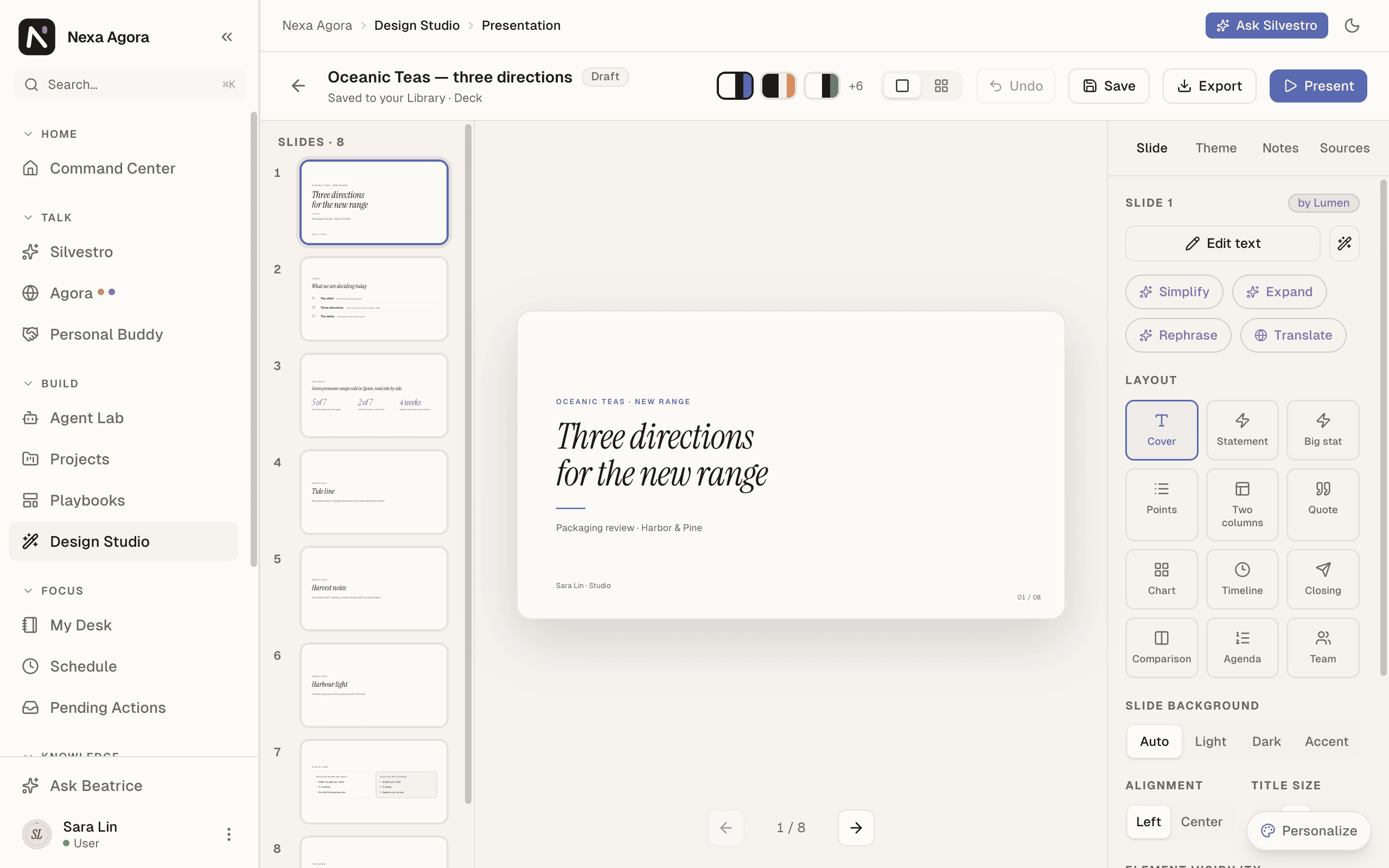Set alignment to Center
Image resolution: width=1389 pixels, height=868 pixels.
[x=1201, y=822]
